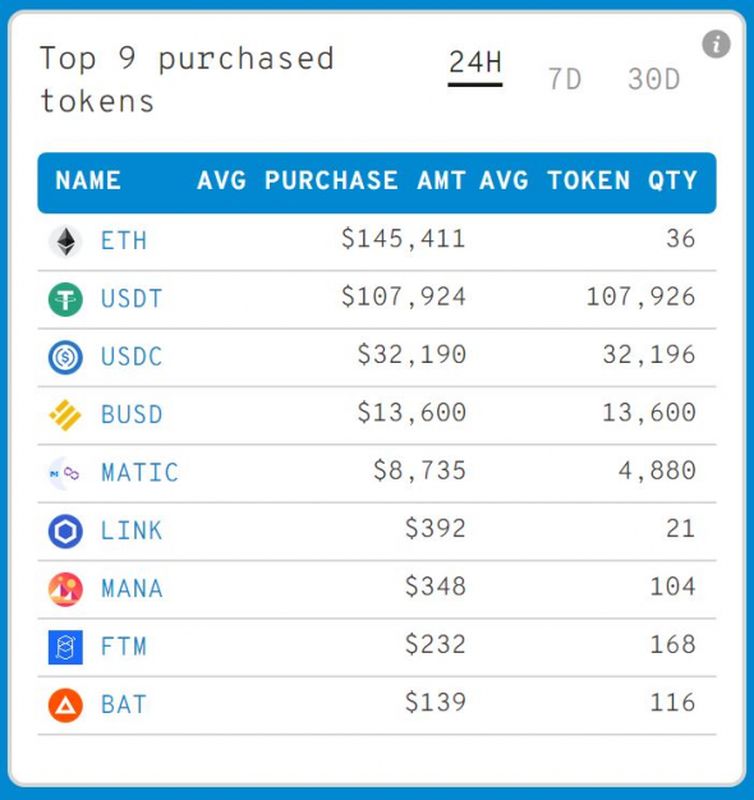This screenshot has width=754, height=800.
Task: Select the 30D timeframe tab
Action: 654,79
